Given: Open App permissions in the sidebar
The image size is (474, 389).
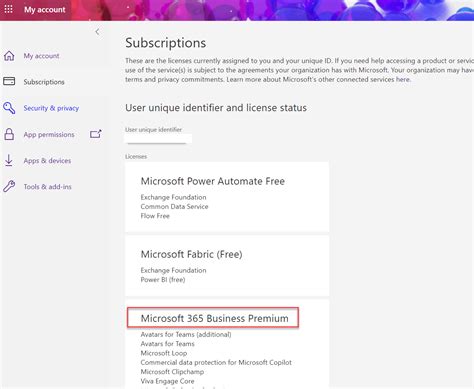Looking at the screenshot, I should [x=49, y=134].
